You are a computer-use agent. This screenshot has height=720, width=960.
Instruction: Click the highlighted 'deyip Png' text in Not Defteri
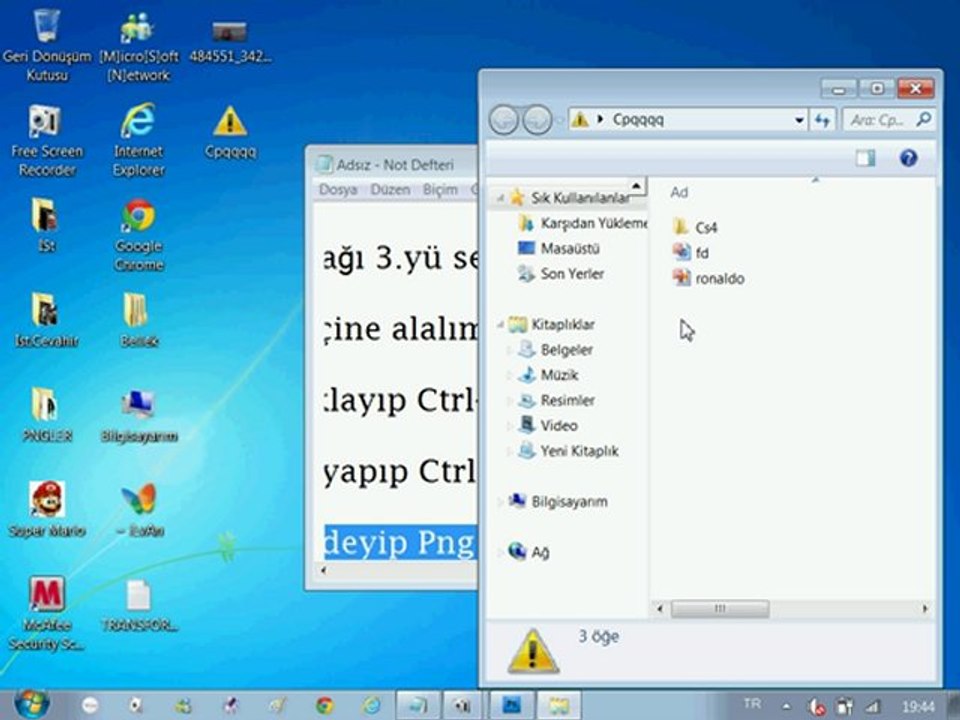pos(399,542)
